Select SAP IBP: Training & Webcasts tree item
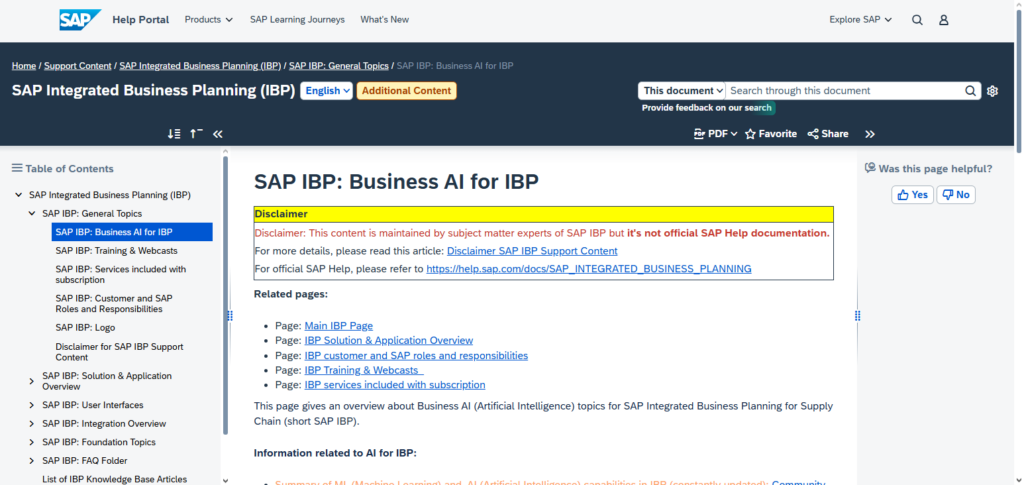1024x485 pixels. point(116,251)
